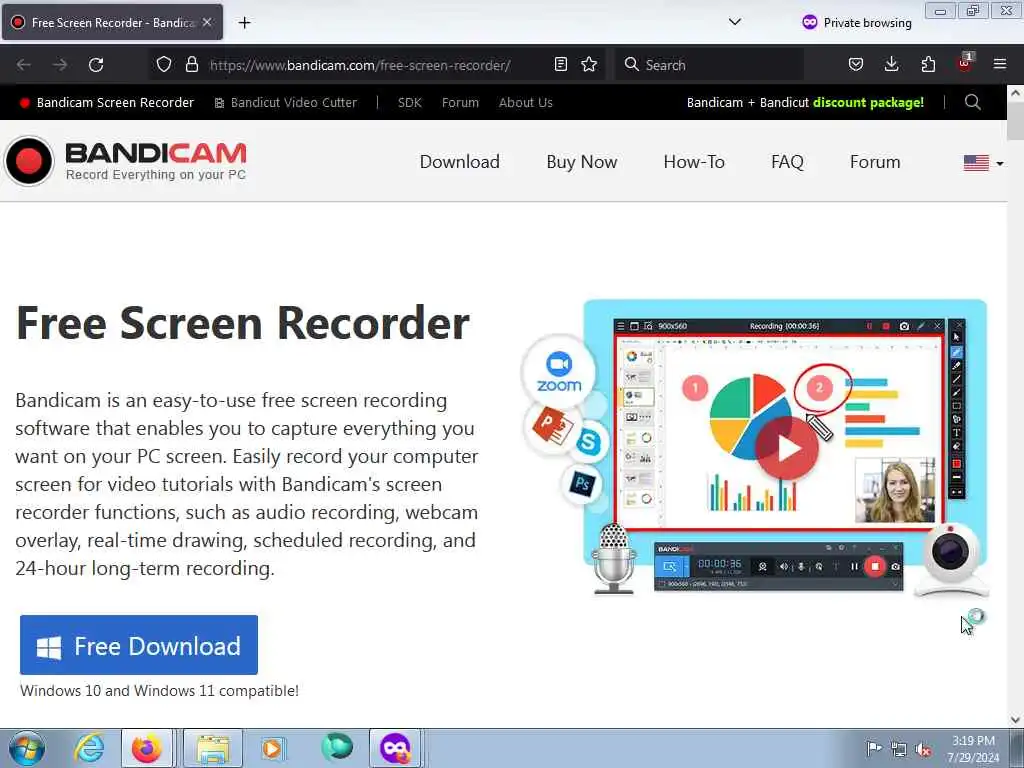List all tabs with the chevron button
The height and width of the screenshot is (768, 1024).
pos(735,22)
